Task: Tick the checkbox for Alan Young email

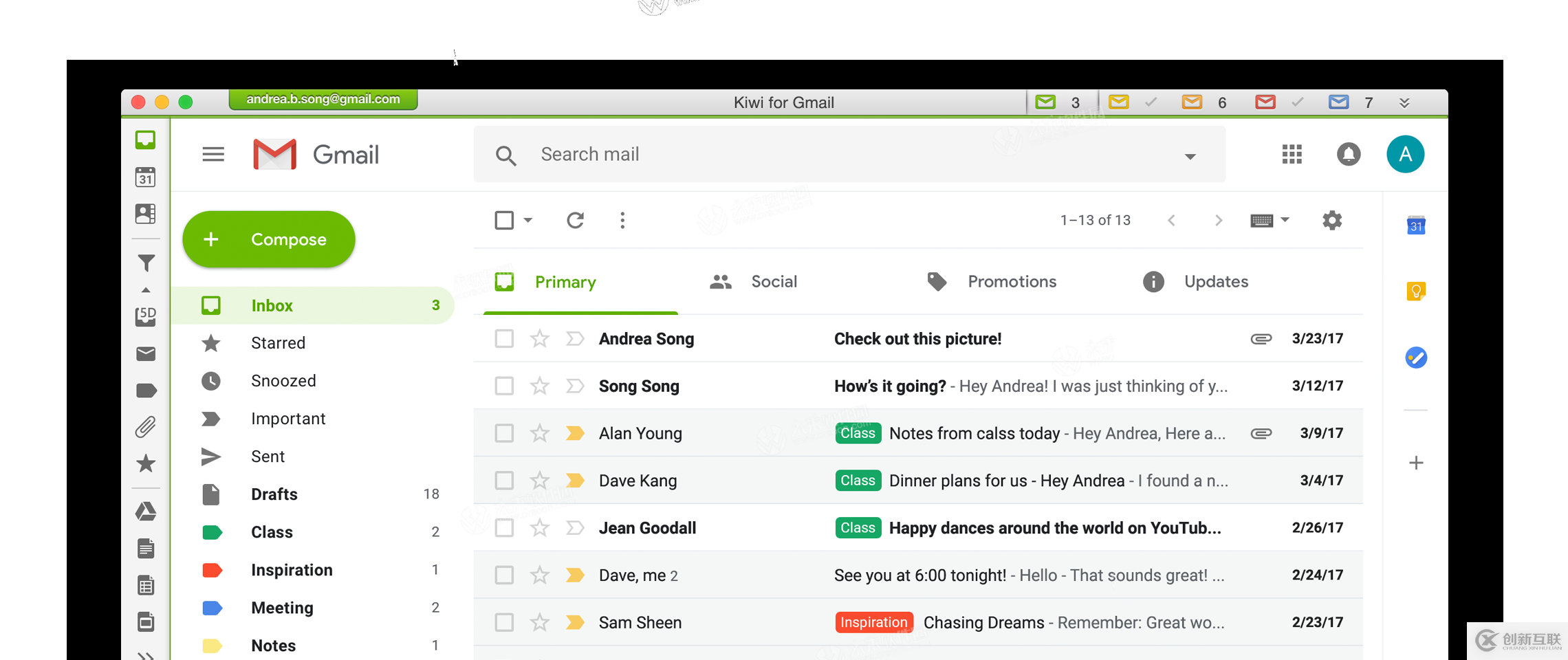Action: 504,433
